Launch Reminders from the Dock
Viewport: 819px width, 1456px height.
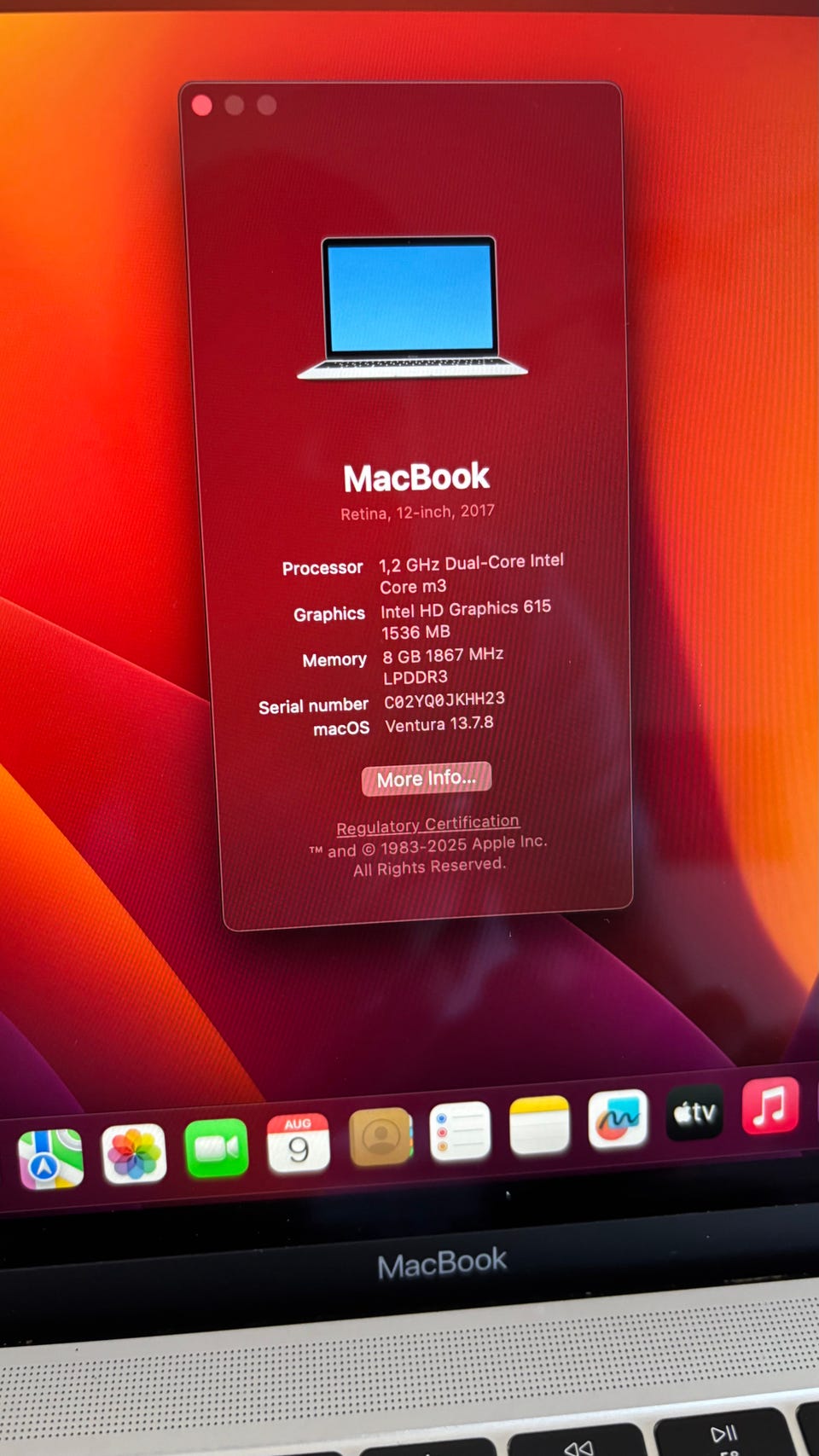(460, 1131)
